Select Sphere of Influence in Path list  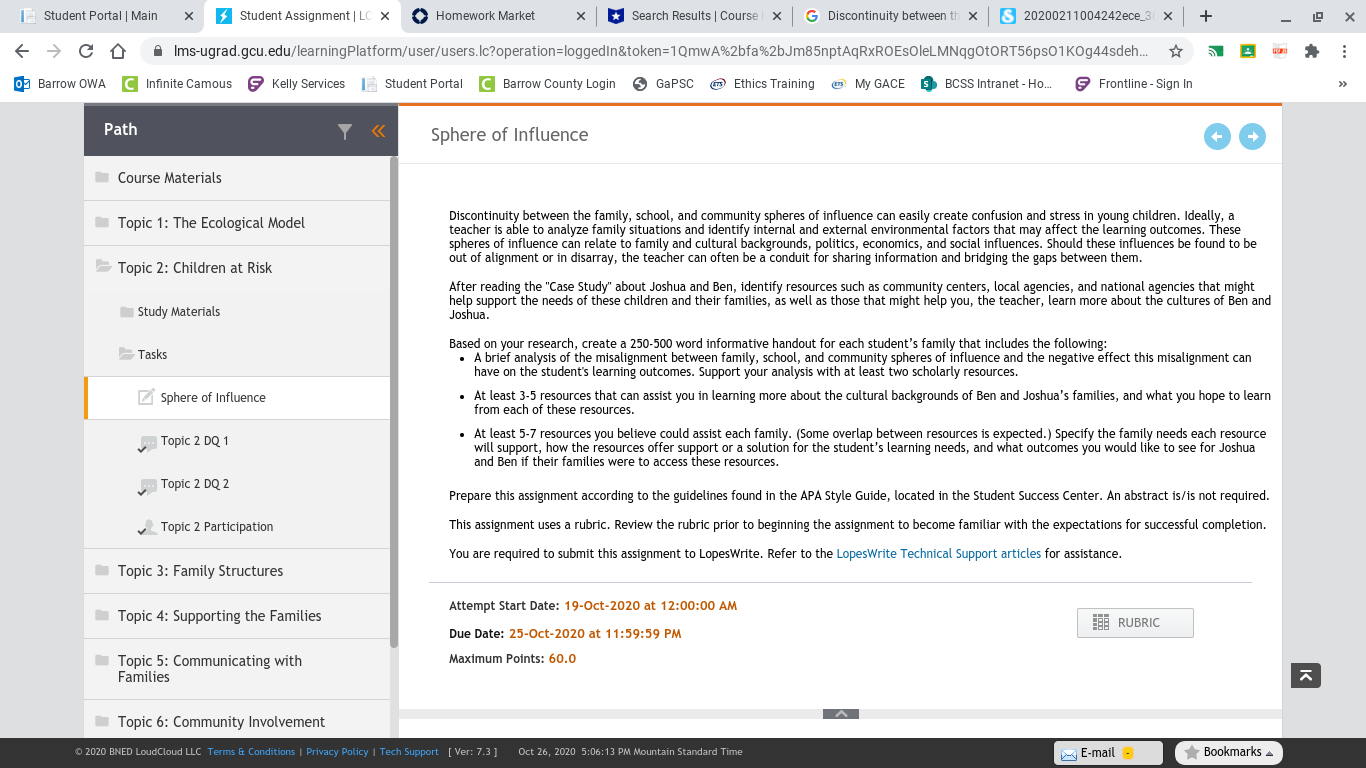point(237,398)
